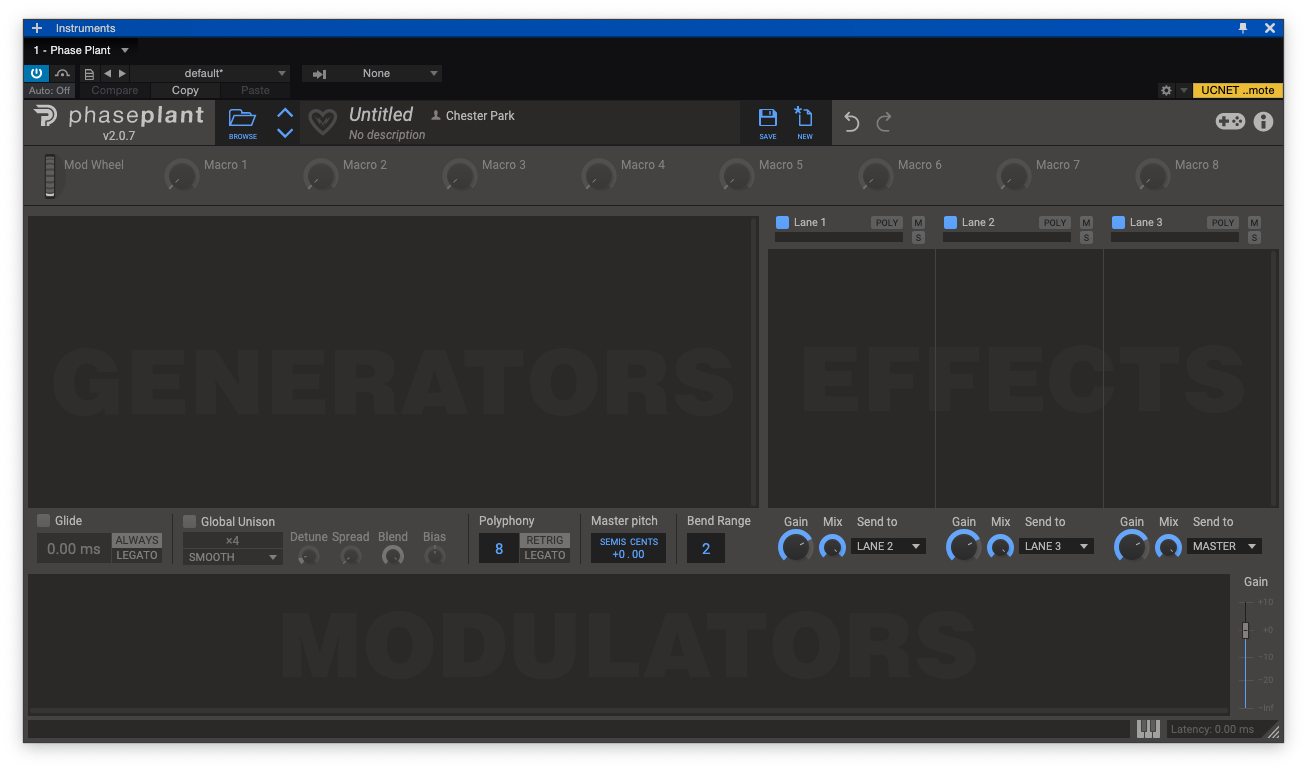Open Lane 2 Send to LANE 3 dropdown
This screenshot has width=1307, height=770.
(x=1056, y=546)
